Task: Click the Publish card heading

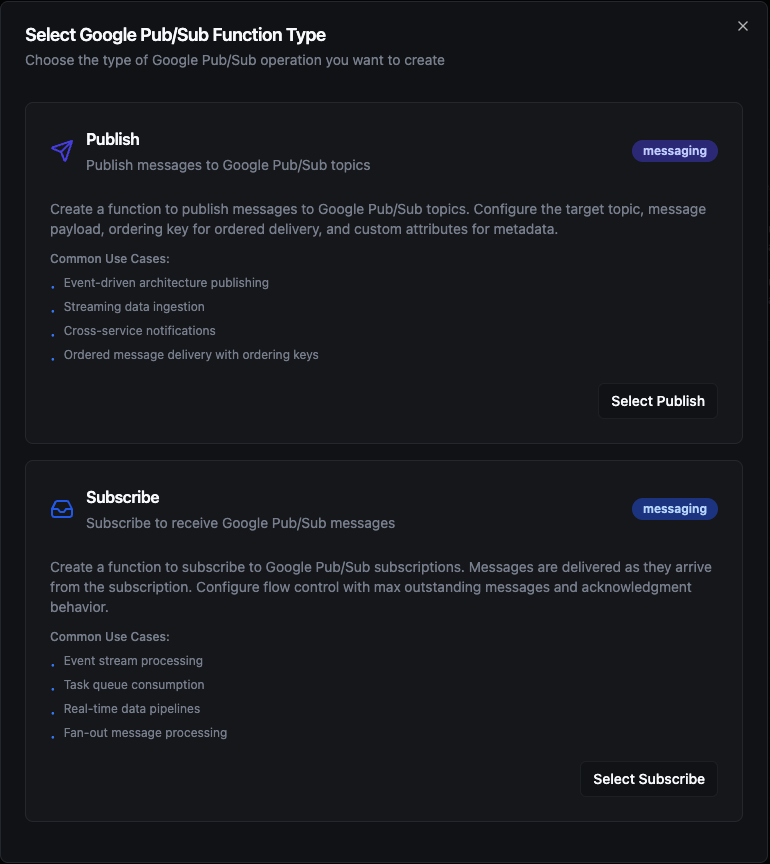Action: tap(113, 139)
